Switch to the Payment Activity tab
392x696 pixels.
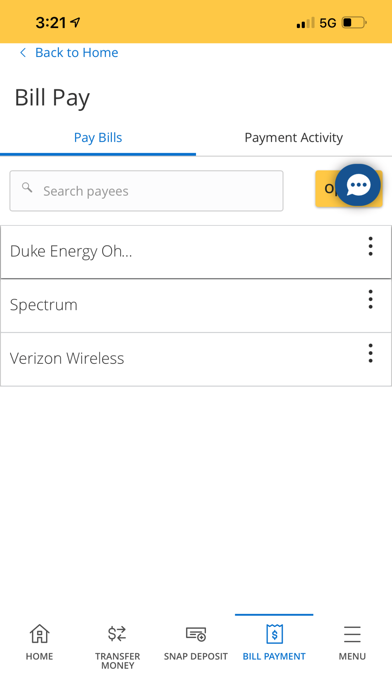293,138
